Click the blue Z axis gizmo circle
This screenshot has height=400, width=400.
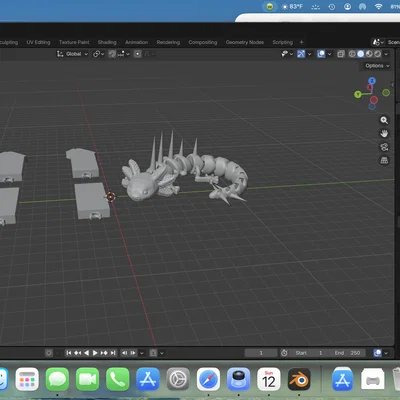(x=372, y=81)
